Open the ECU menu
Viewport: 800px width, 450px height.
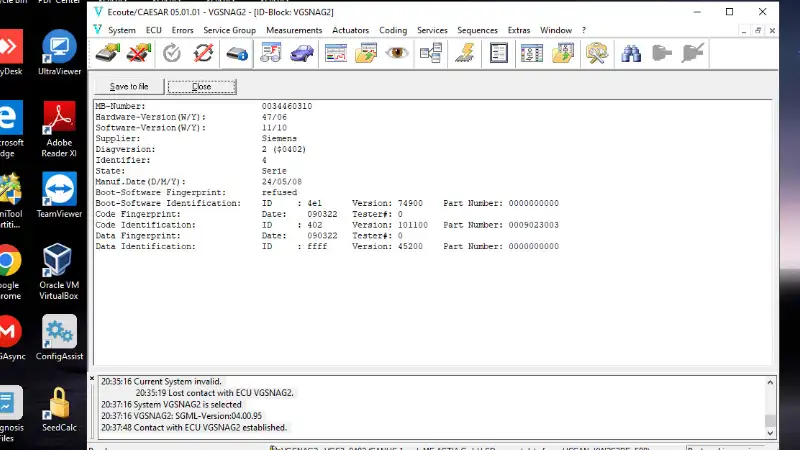click(154, 31)
